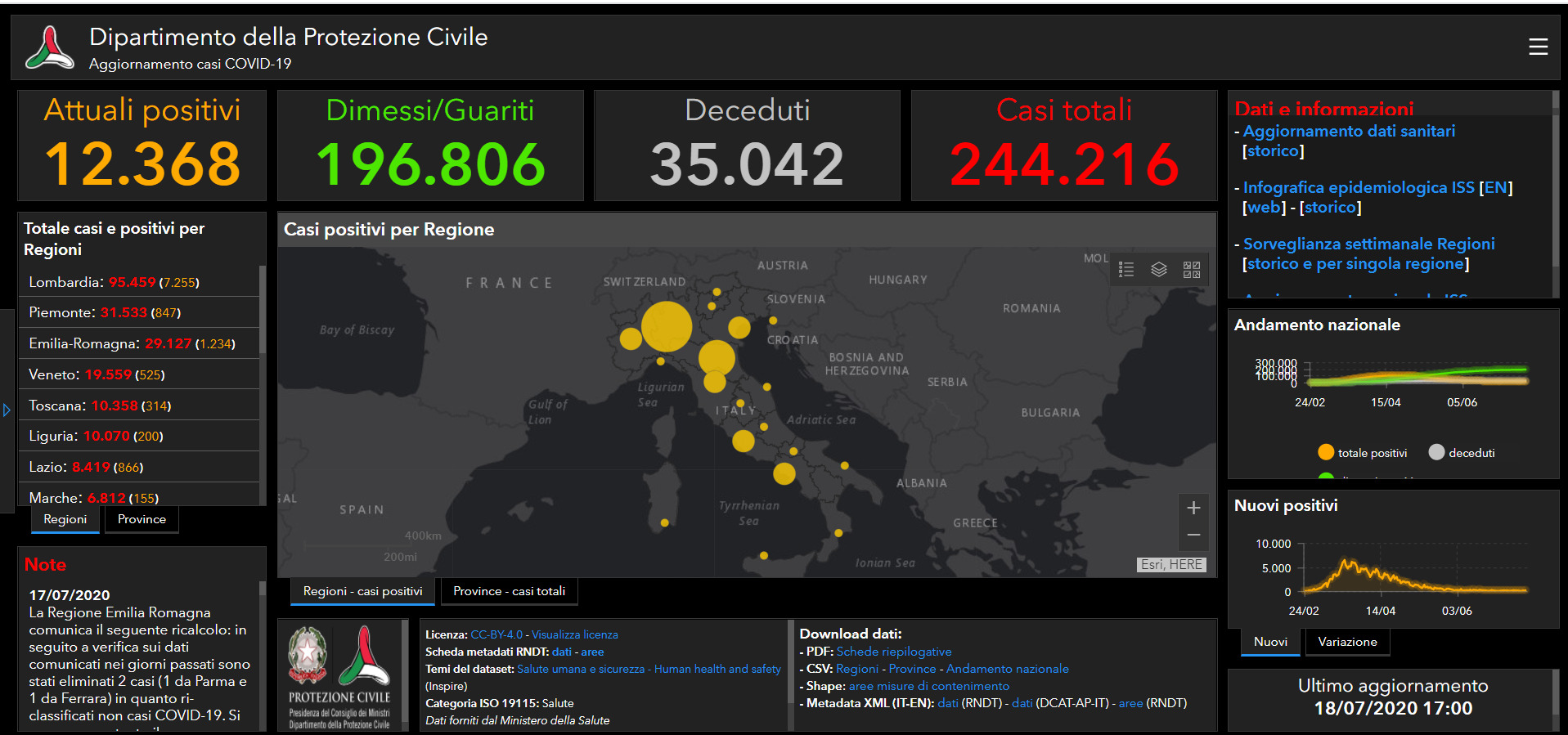This screenshot has width=1568, height=735.
Task: Show the Variazione chart tab
Action: coord(1347,642)
